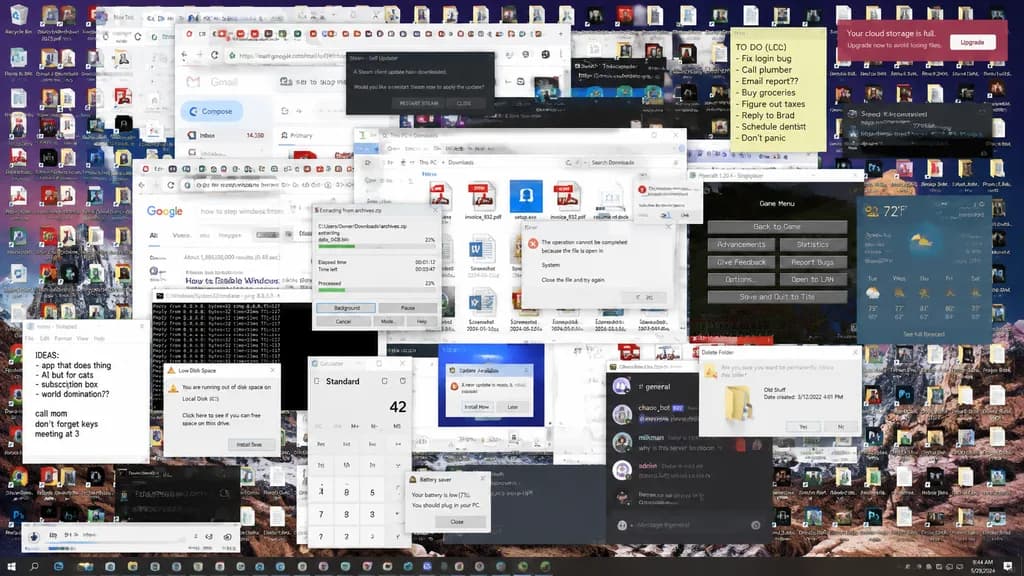Click Options in Minecraft Game Menu
Screen dimensions: 1024x576
[741, 280]
